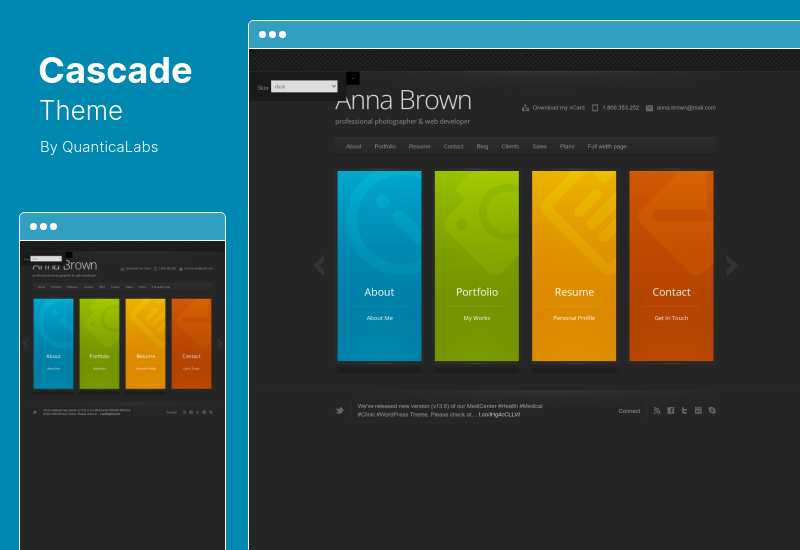Viewport: 800px width, 550px height.
Task: Click the envelope email icon in large preview header
Action: 649,108
